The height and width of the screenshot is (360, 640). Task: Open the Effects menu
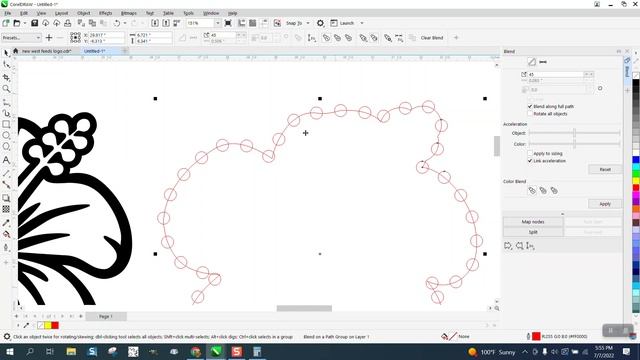coord(106,13)
